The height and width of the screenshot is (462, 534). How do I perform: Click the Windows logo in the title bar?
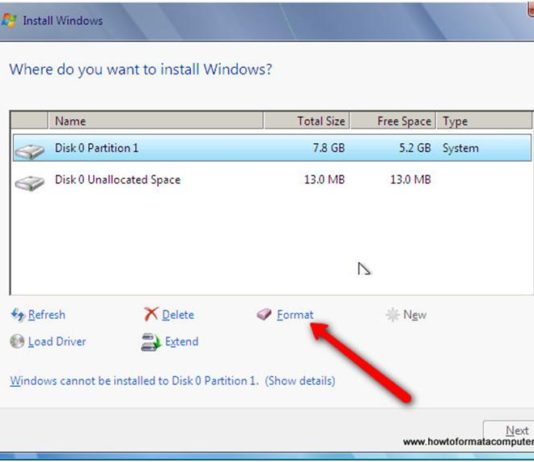9,20
